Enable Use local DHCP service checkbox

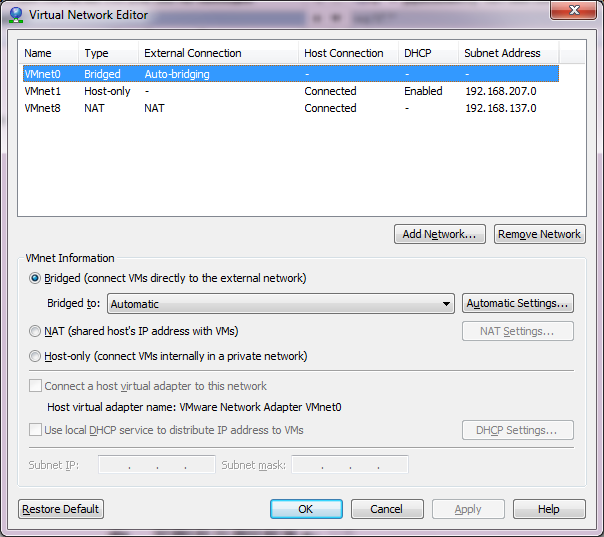(35, 430)
